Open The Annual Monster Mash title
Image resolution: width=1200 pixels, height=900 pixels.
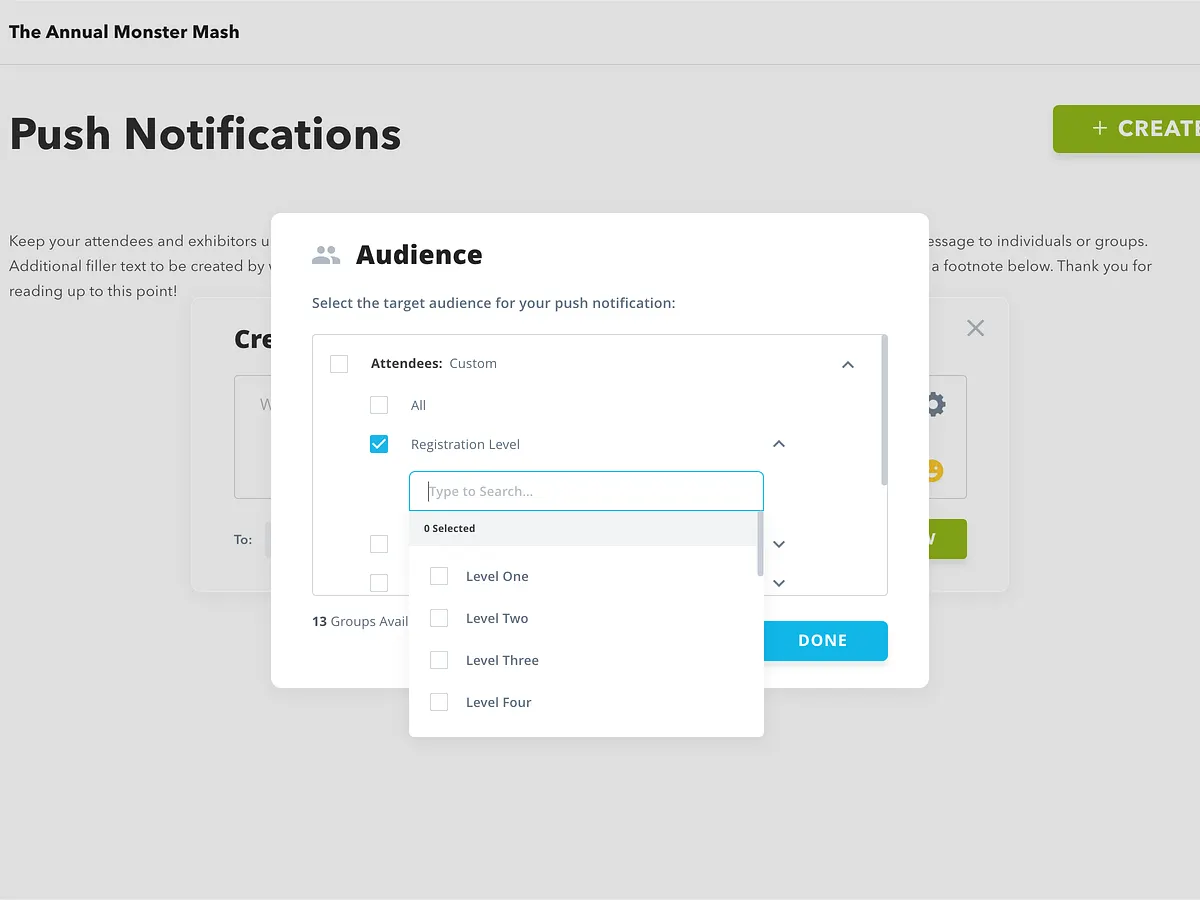tap(124, 32)
